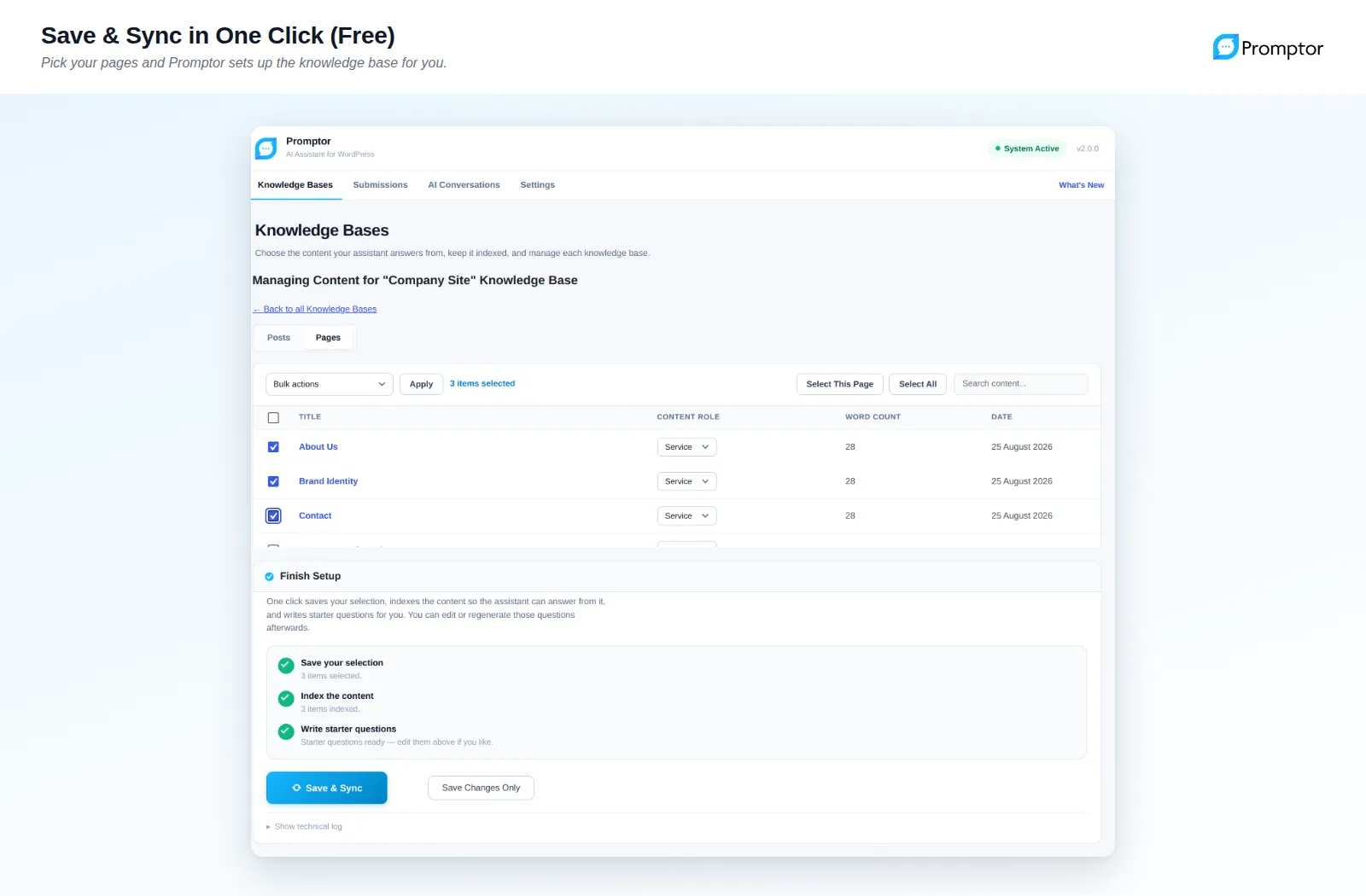Click the Promptor brand logo in the banner corner
Image resolution: width=1366 pixels, height=896 pixels.
point(1268,48)
